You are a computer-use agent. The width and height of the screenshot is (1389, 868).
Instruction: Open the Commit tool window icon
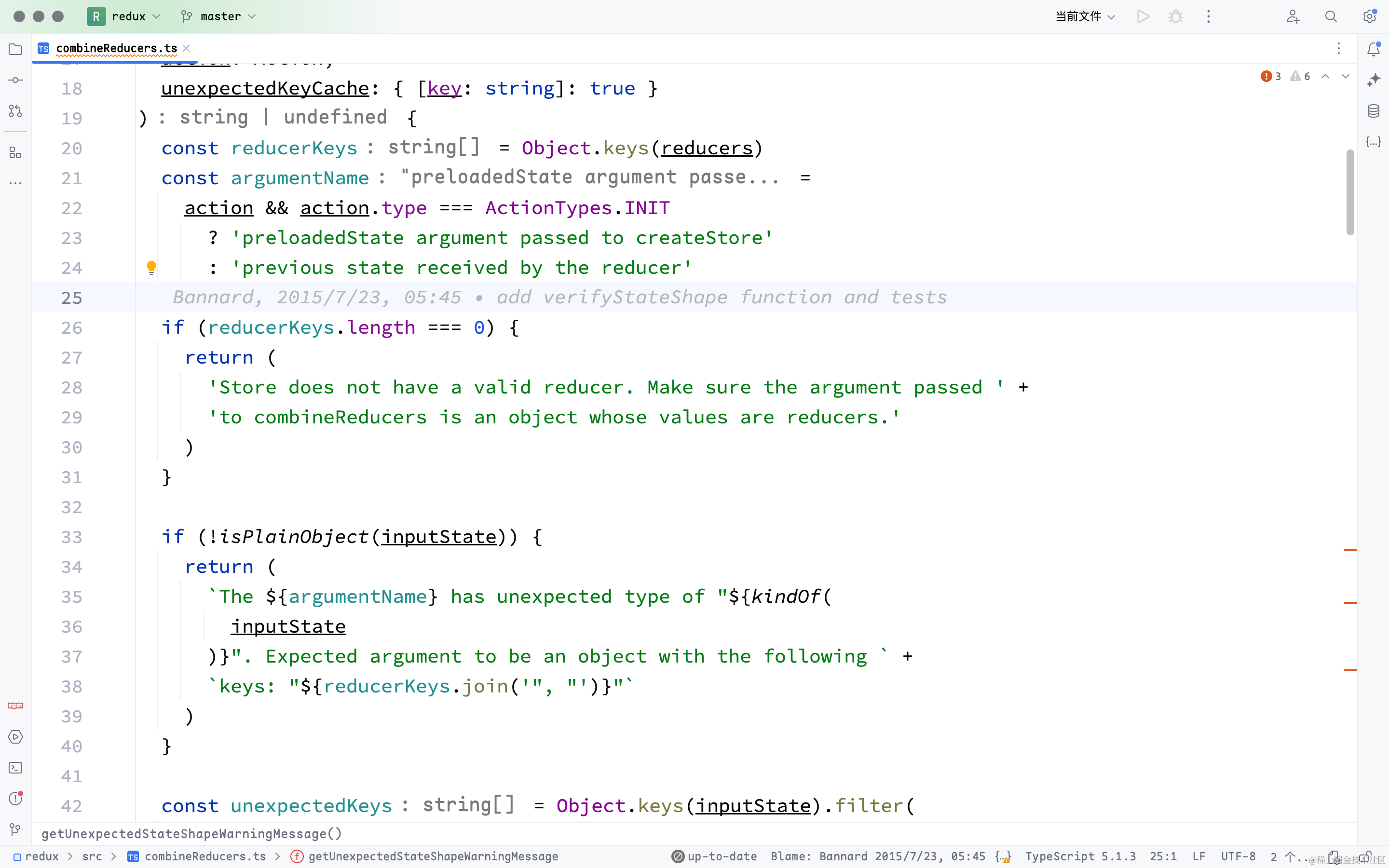click(x=15, y=80)
